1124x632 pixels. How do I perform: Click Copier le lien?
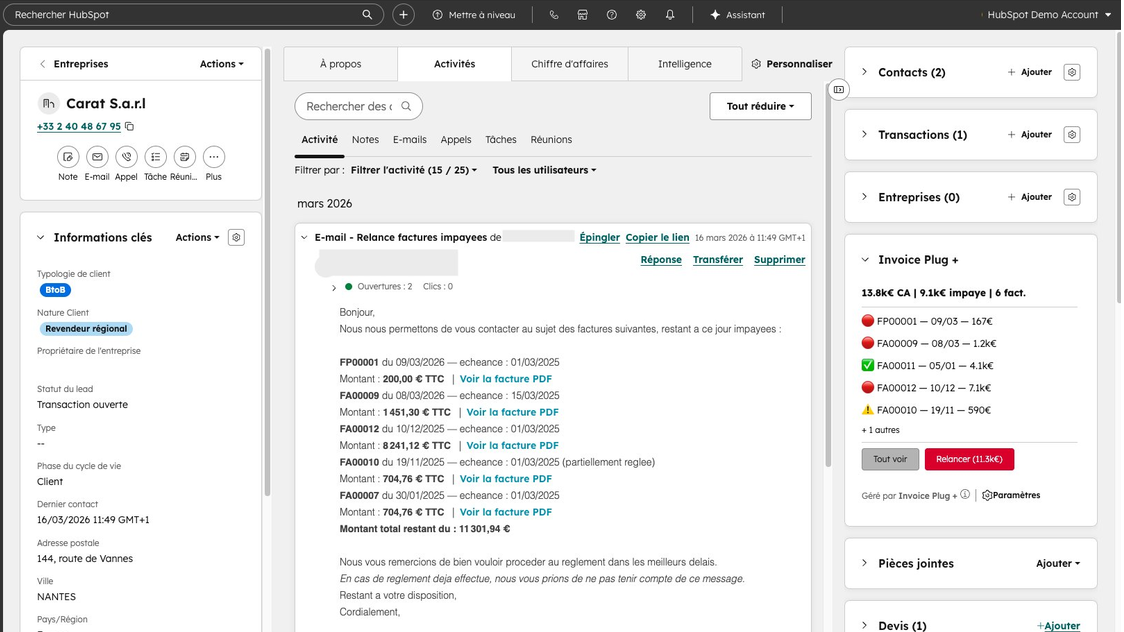pyautogui.click(x=657, y=237)
